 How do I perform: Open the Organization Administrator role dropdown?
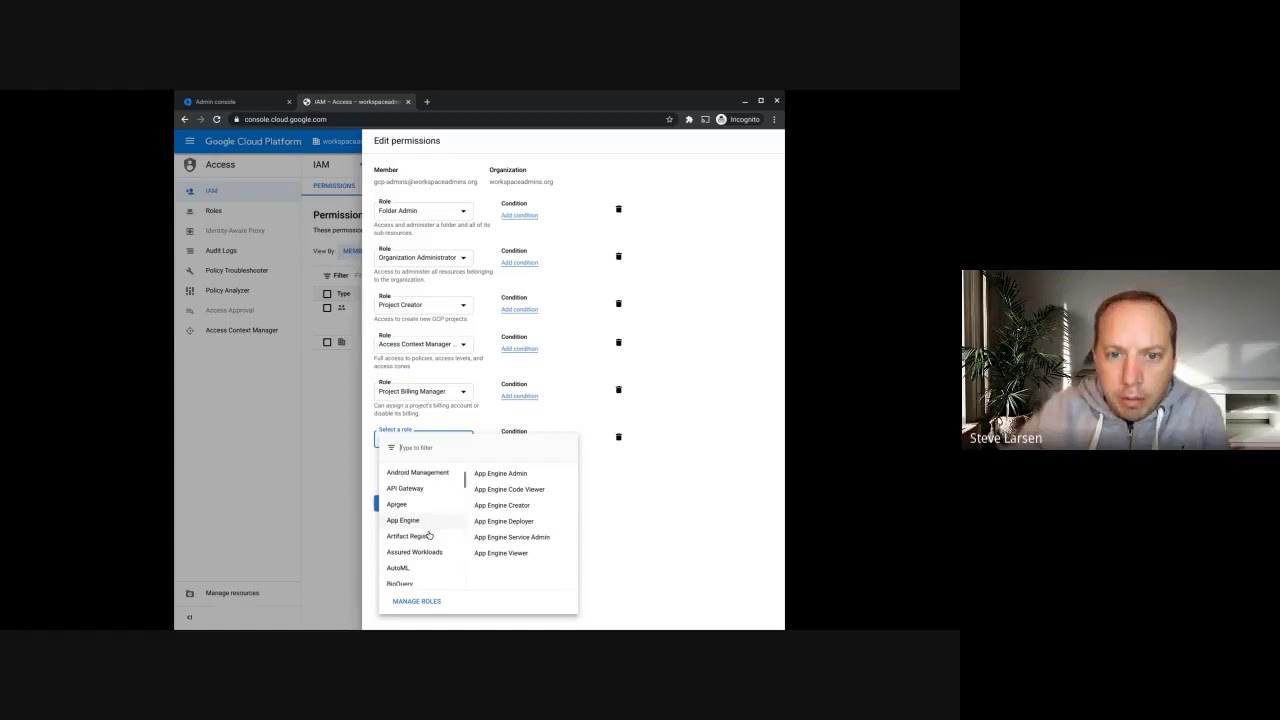(423, 257)
